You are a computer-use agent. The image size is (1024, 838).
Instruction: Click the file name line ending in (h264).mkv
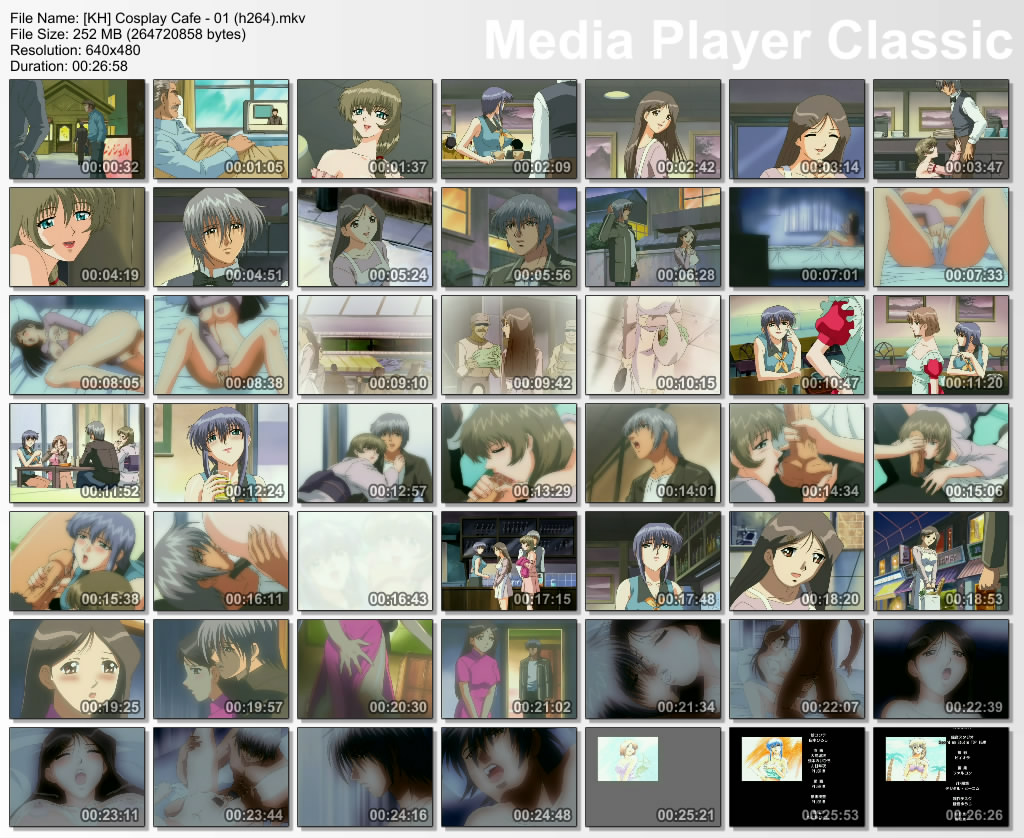(157, 18)
